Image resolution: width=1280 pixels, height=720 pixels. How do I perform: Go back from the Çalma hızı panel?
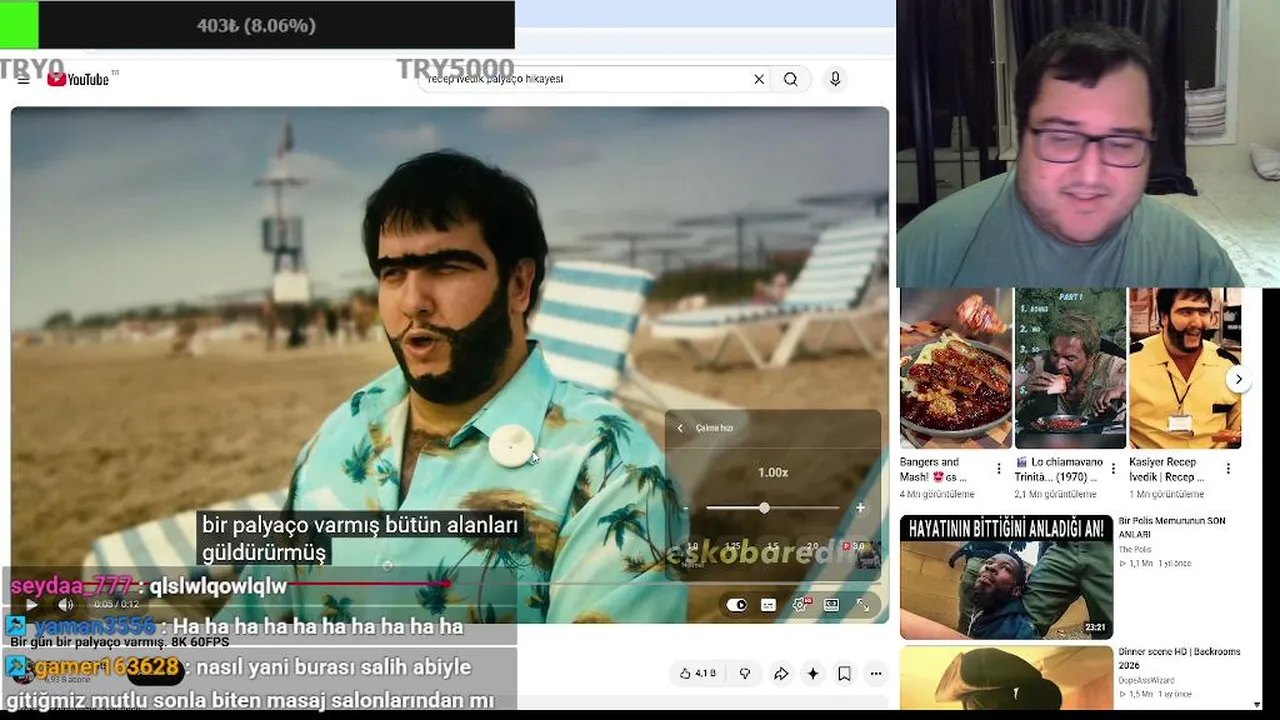coord(680,428)
